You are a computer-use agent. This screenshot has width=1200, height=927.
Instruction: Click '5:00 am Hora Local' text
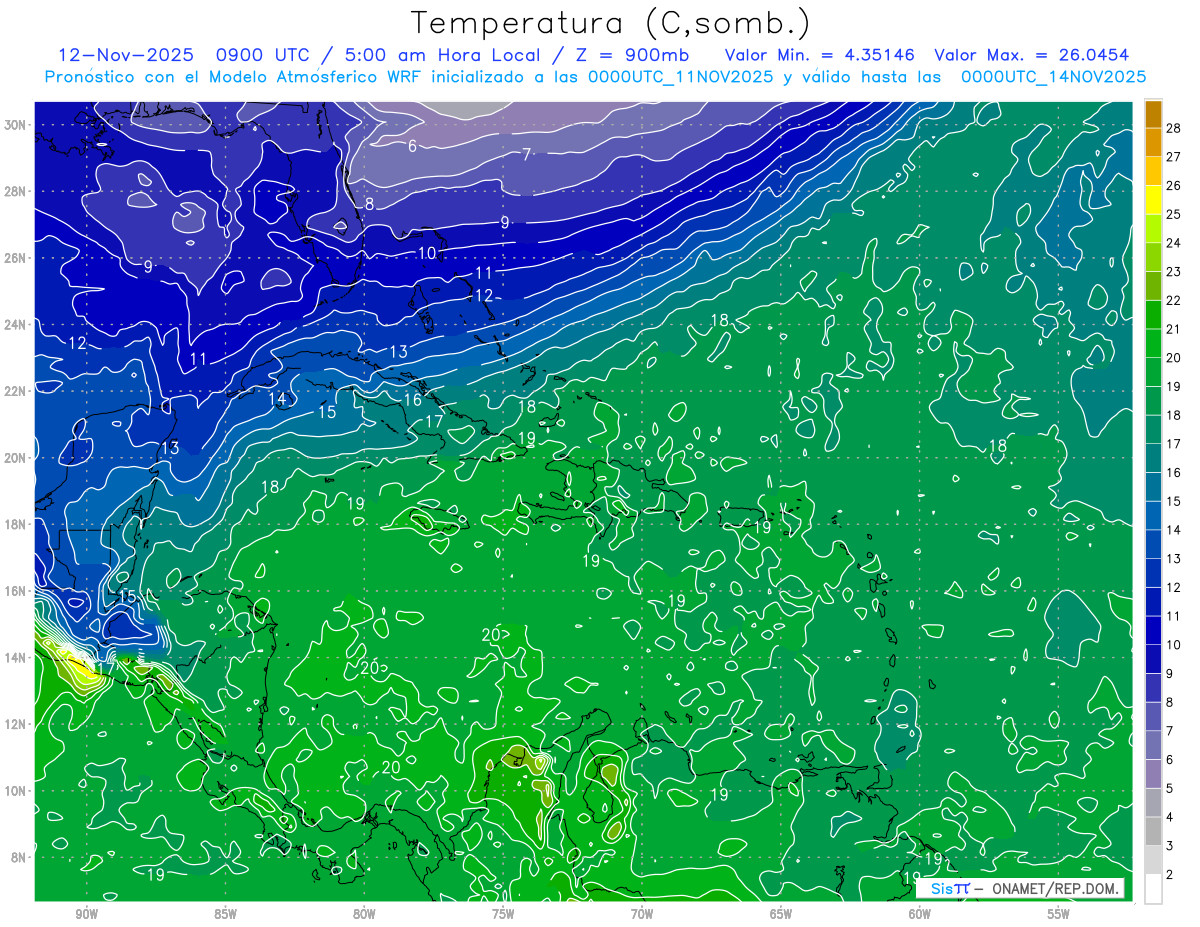[442, 56]
